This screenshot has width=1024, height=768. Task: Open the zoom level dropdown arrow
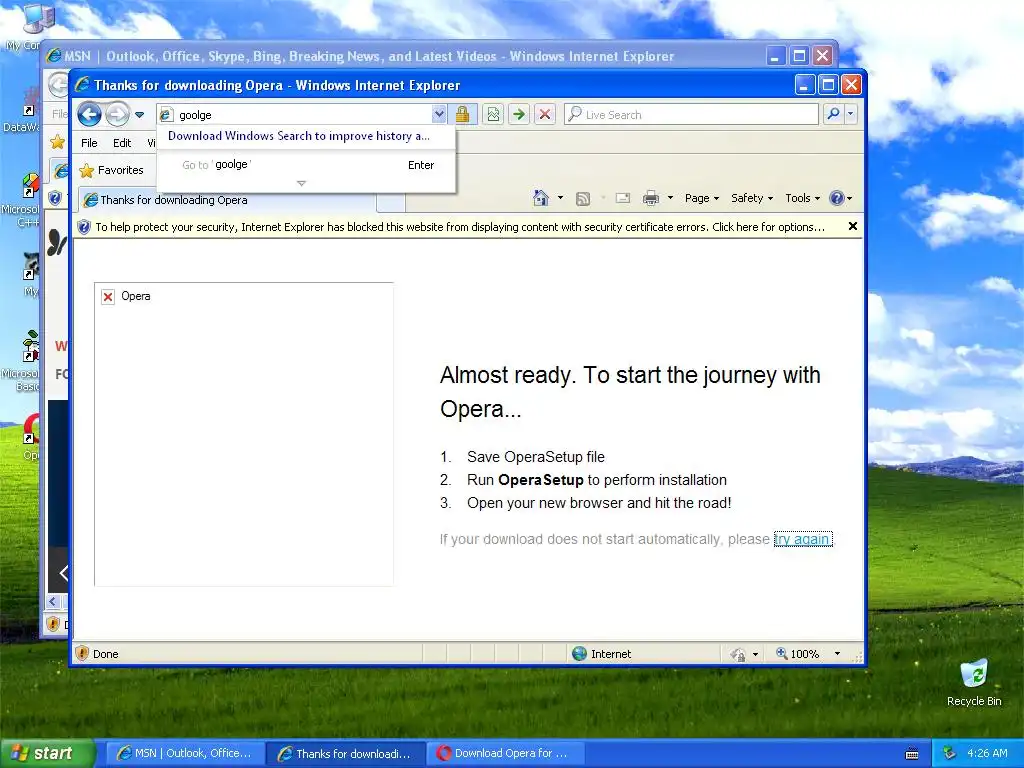point(837,654)
